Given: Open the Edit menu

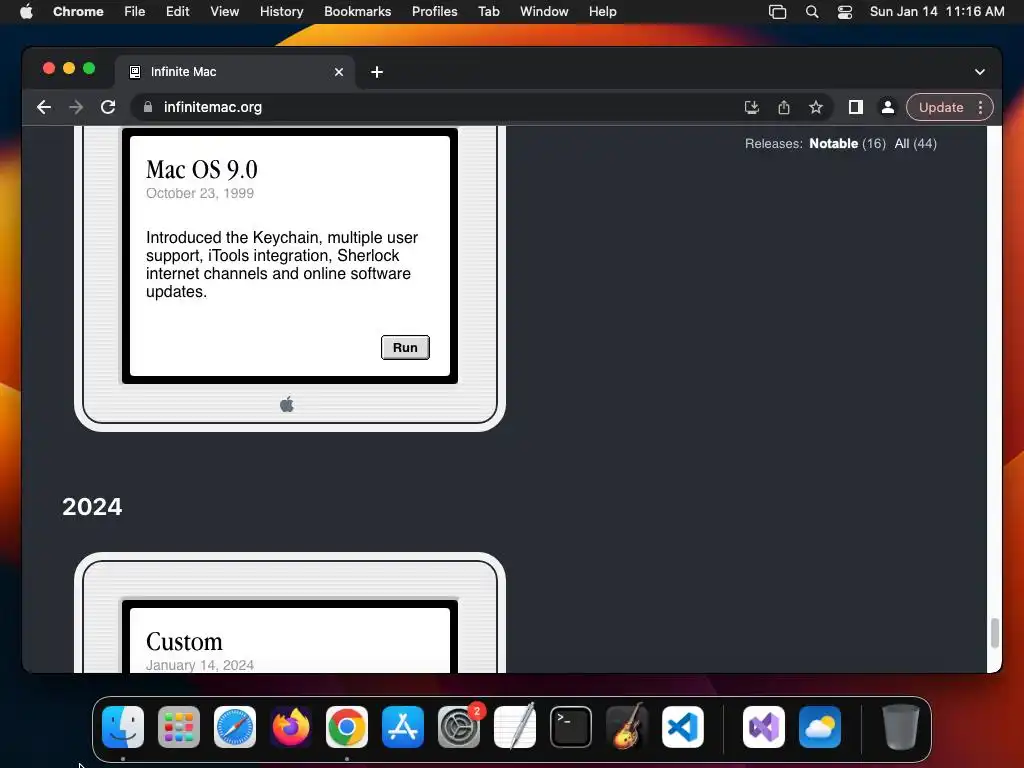Looking at the screenshot, I should tap(178, 11).
